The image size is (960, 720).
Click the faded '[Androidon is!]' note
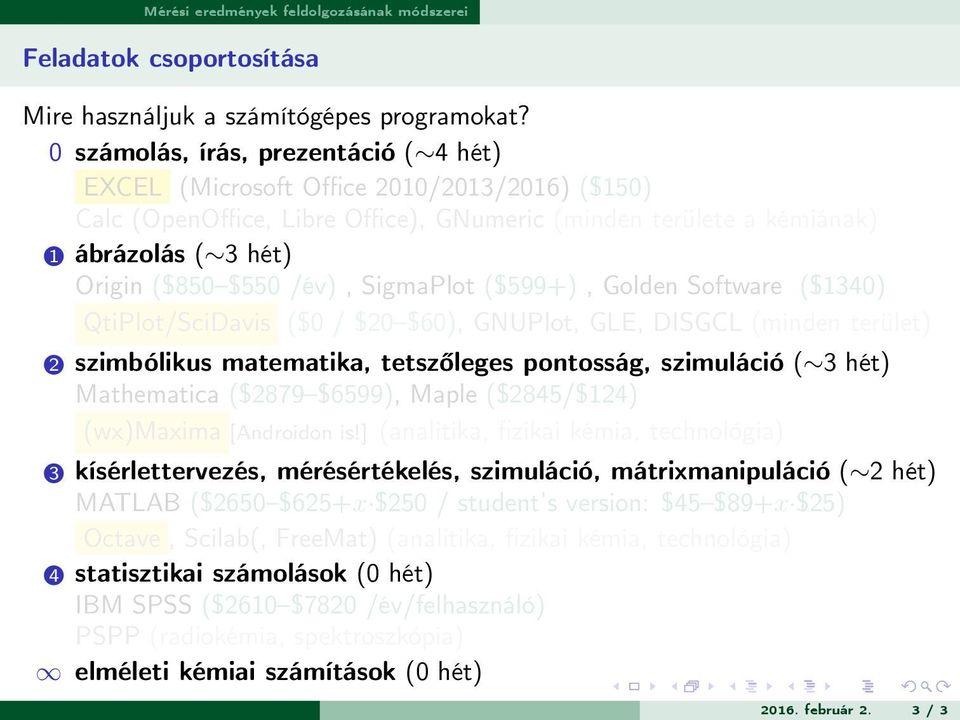click(299, 433)
